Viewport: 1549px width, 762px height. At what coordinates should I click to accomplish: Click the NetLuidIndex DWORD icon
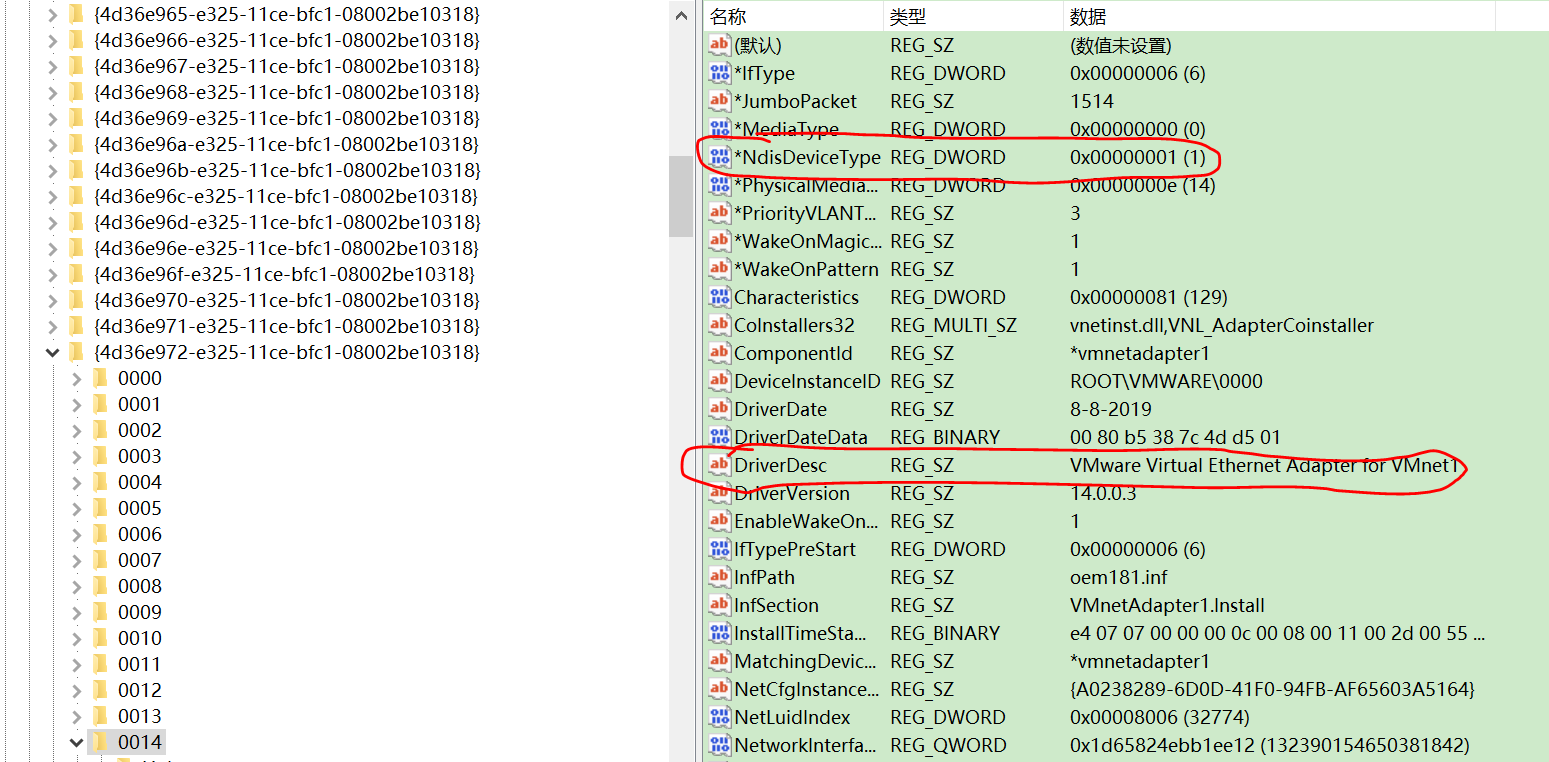(x=719, y=717)
